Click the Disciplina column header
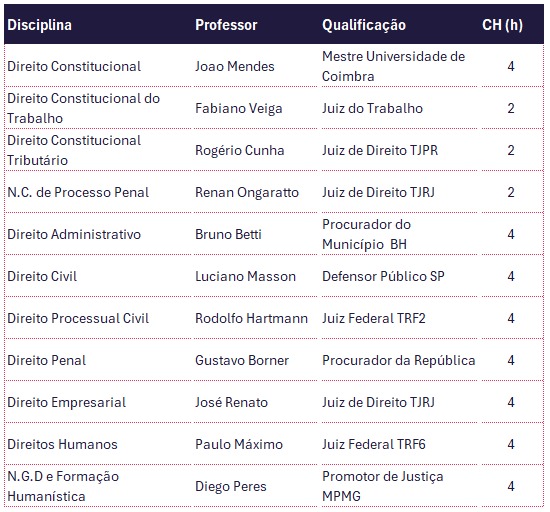Screen dimensions: 550x512 (98, 25)
